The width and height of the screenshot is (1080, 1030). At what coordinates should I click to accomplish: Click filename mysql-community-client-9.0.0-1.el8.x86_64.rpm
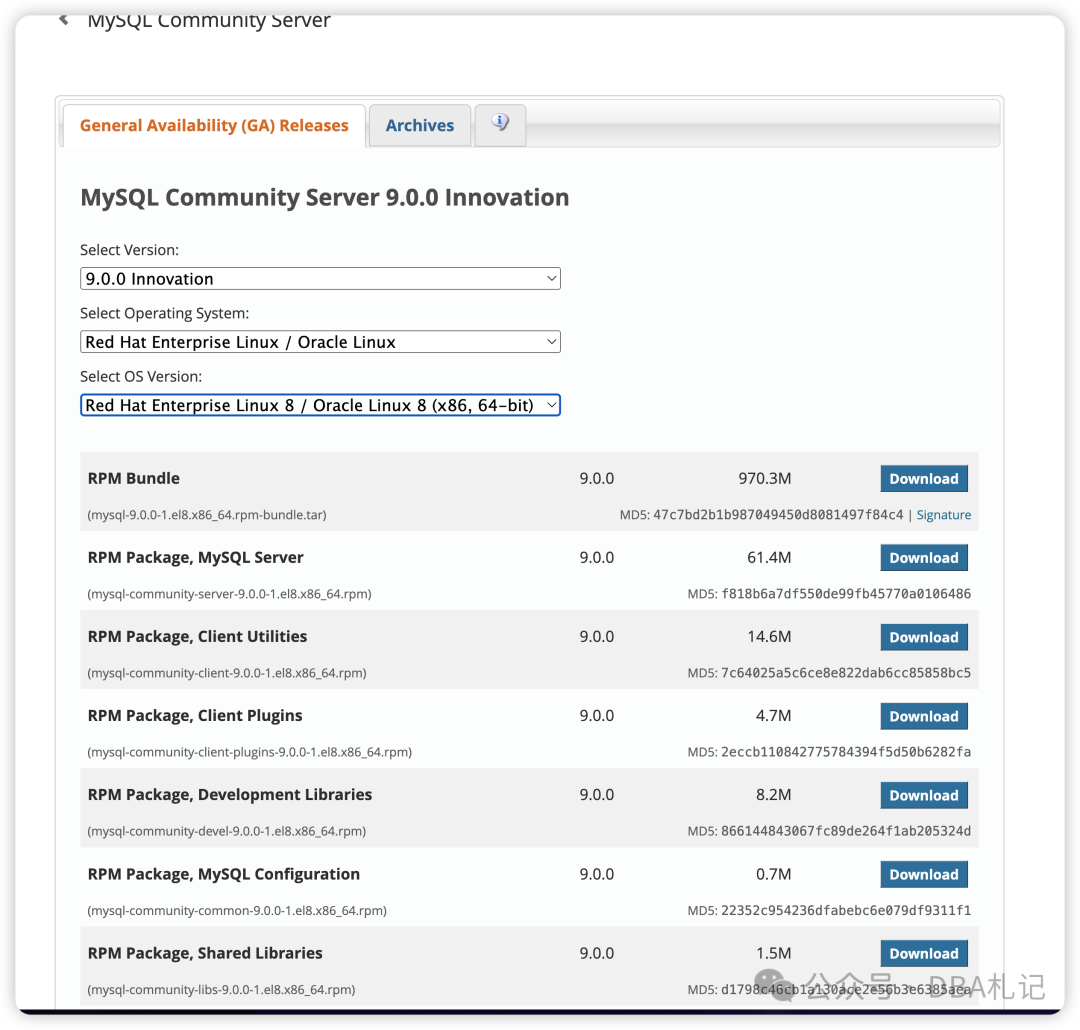(227, 673)
